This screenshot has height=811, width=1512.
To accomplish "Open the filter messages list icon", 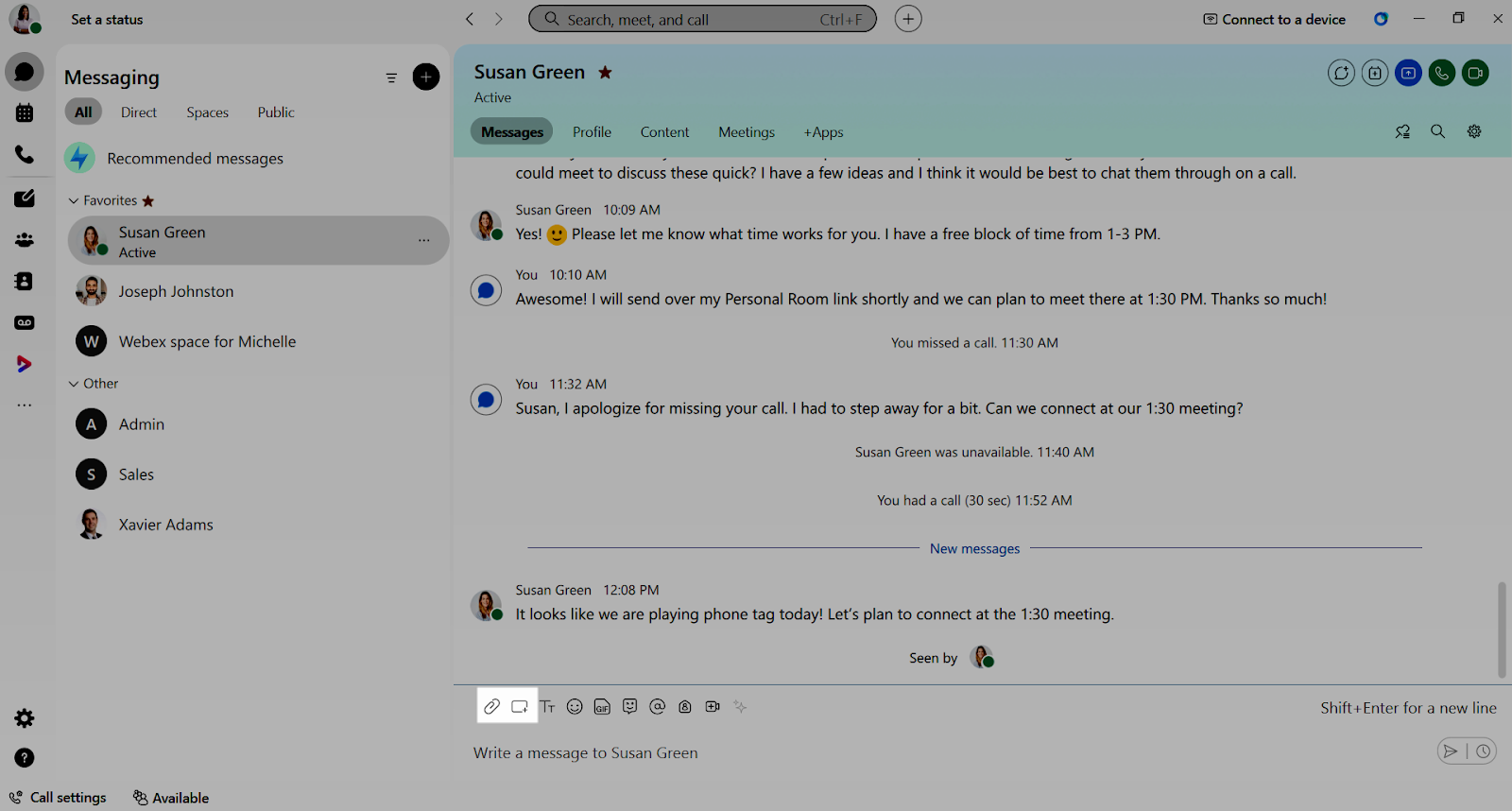I will coord(391,78).
